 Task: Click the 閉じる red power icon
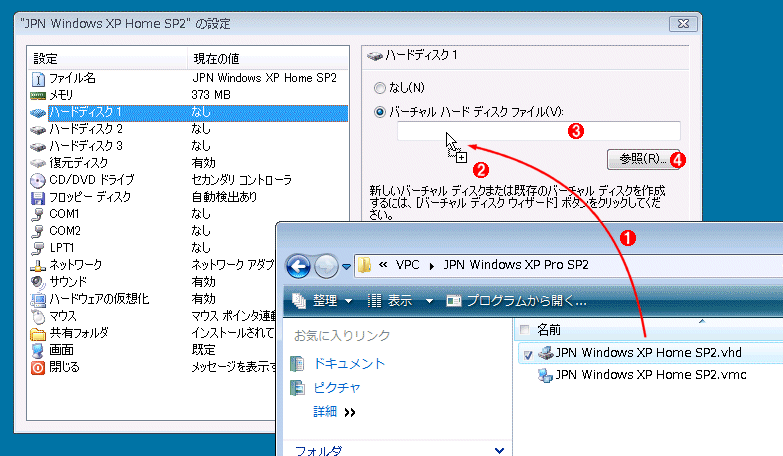[x=38, y=368]
